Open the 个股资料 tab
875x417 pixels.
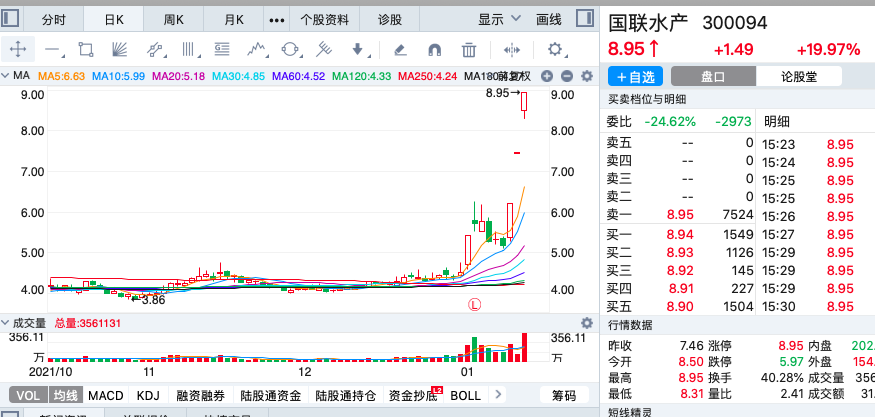point(324,20)
